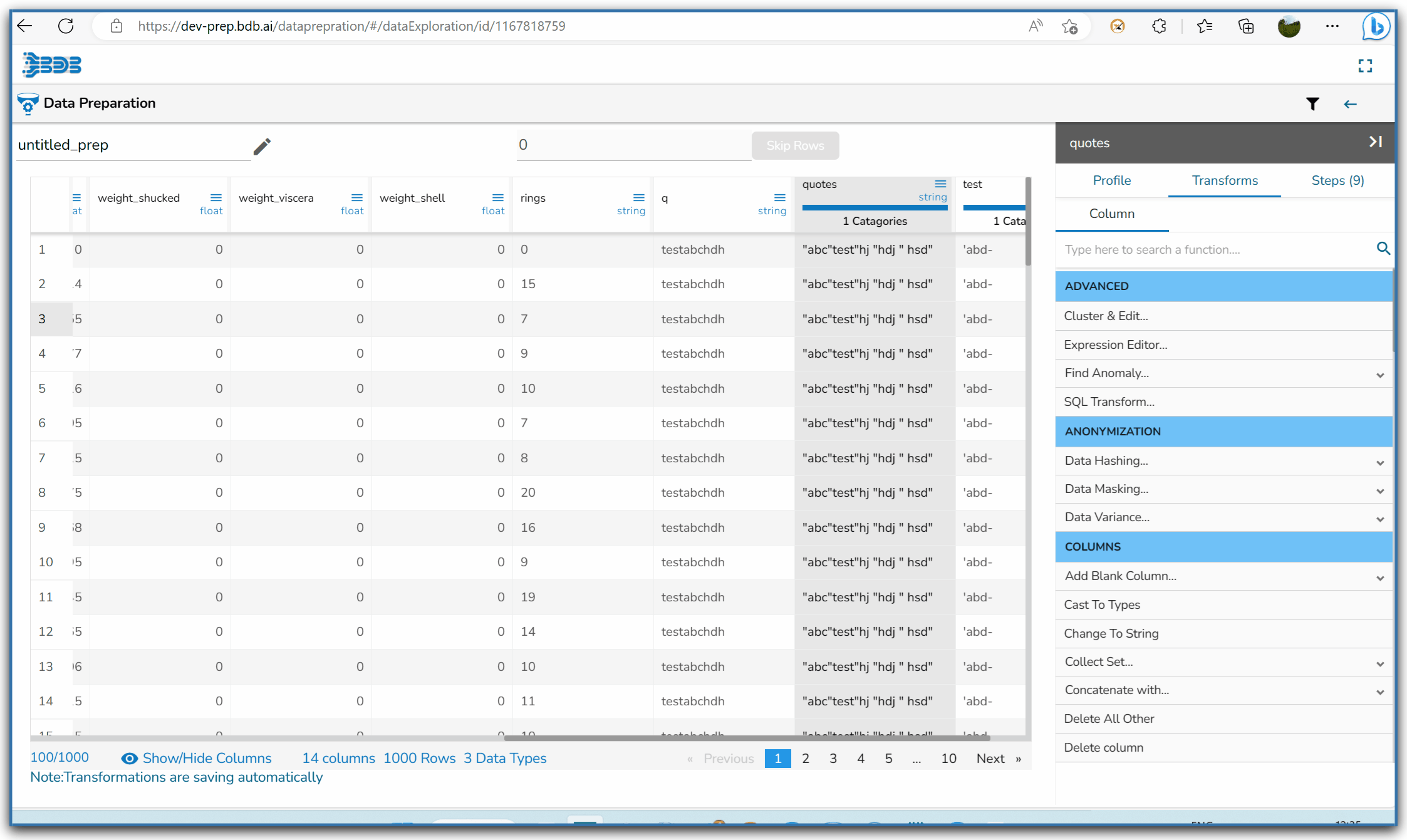This screenshot has height=840, width=1407.
Task: Expand the Find Anomaly option
Action: click(x=1380, y=375)
